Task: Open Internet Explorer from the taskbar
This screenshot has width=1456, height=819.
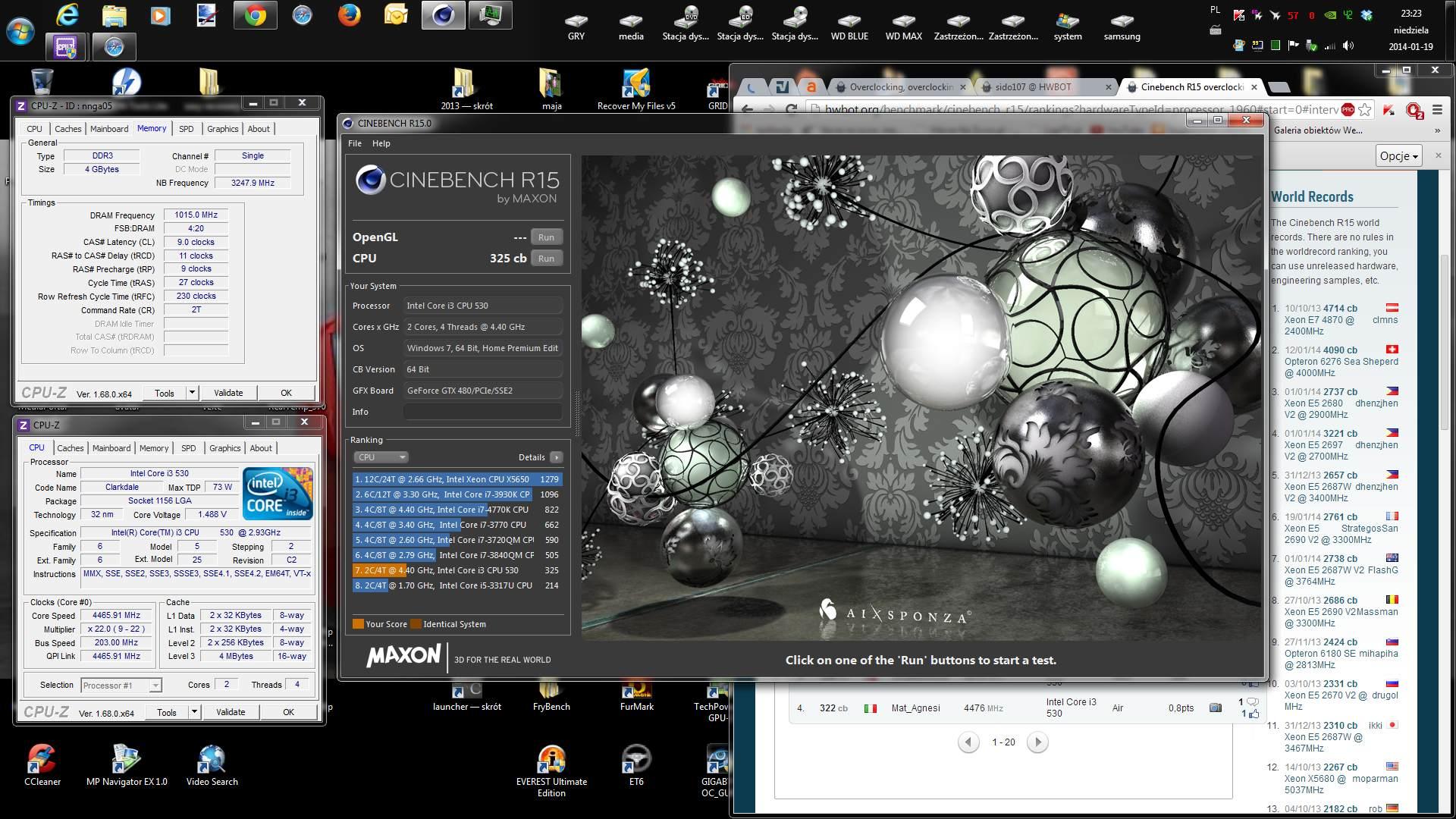Action: [67, 15]
